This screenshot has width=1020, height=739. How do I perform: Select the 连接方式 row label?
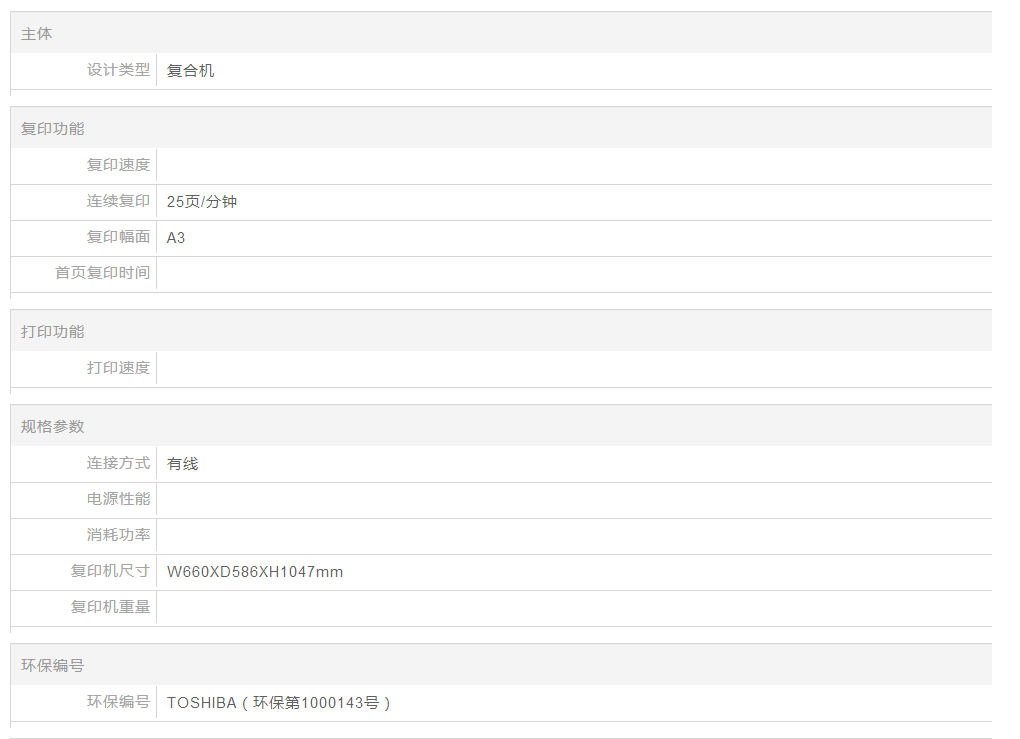(x=118, y=463)
